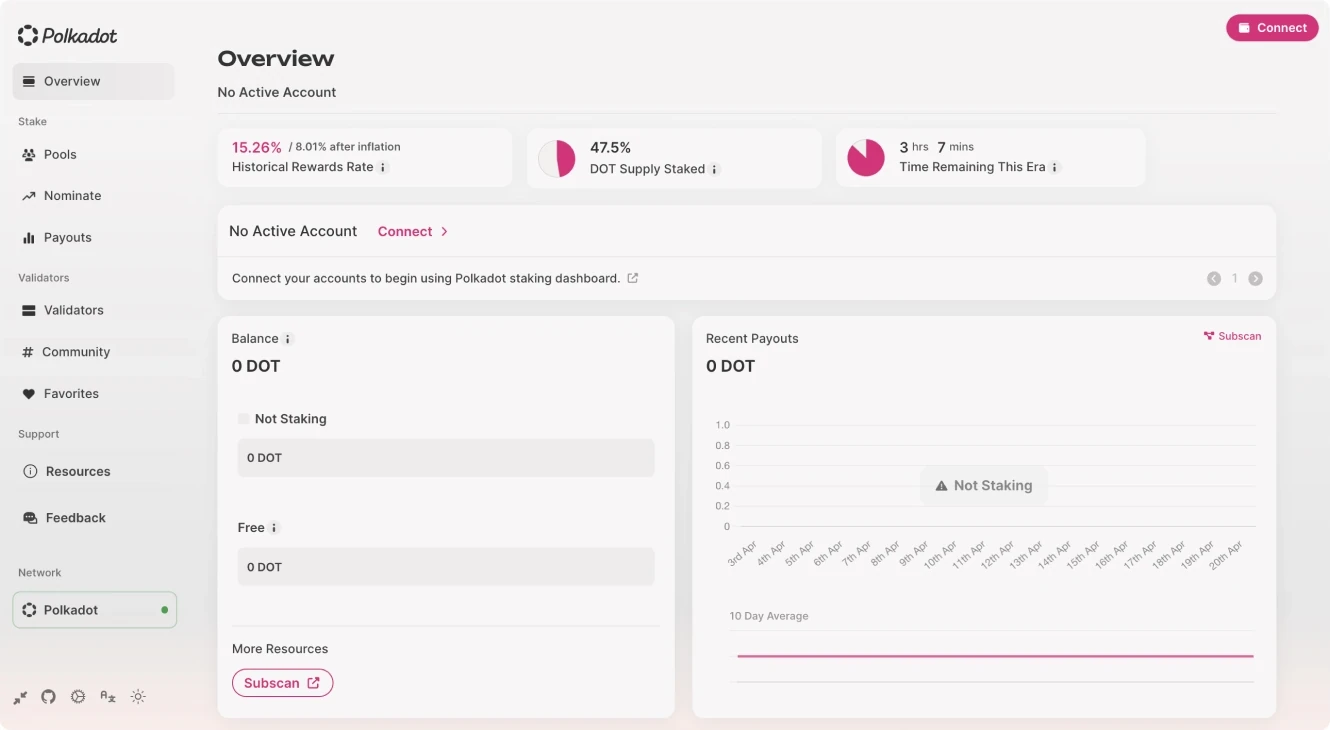This screenshot has height=730, width=1330.
Task: Open Subscan link in Recent Payouts card
Action: [1232, 336]
